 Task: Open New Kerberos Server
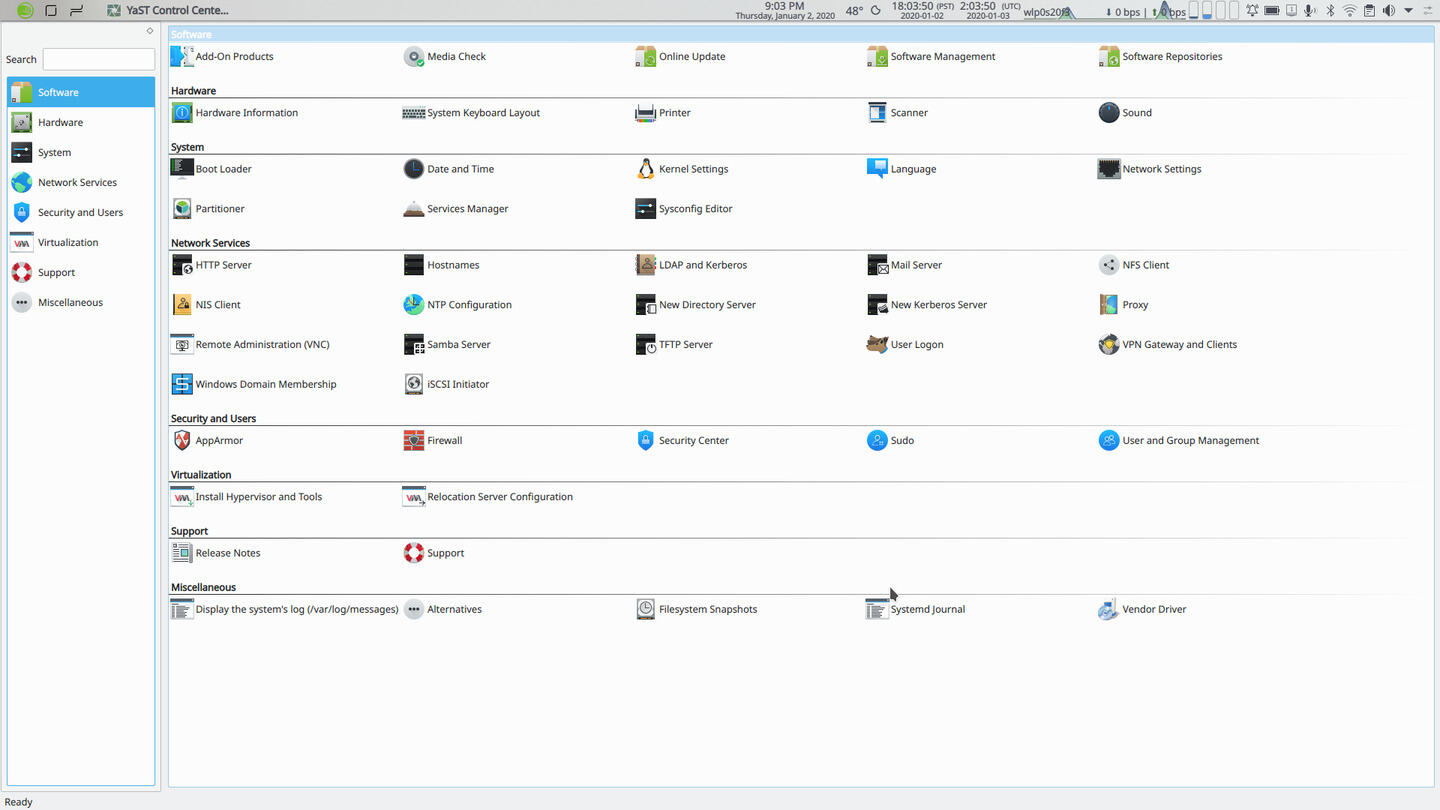coord(927,305)
